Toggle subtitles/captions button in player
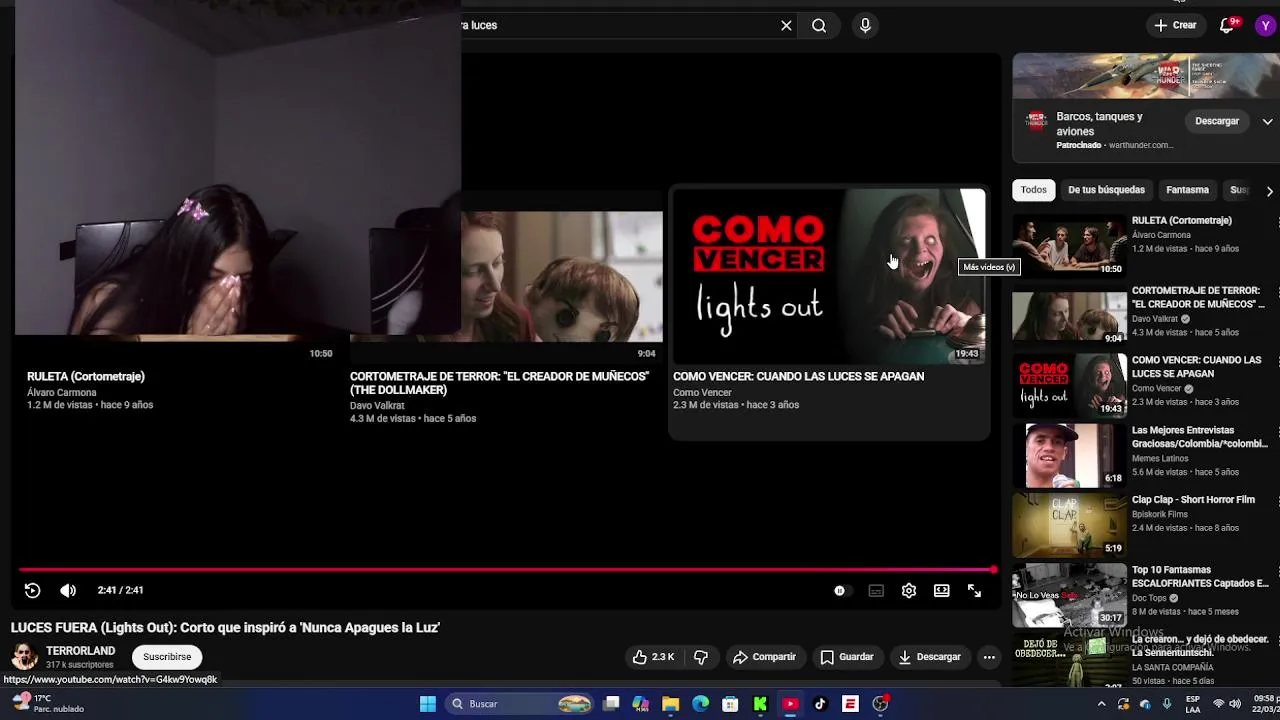This screenshot has width=1280, height=720. tap(876, 591)
